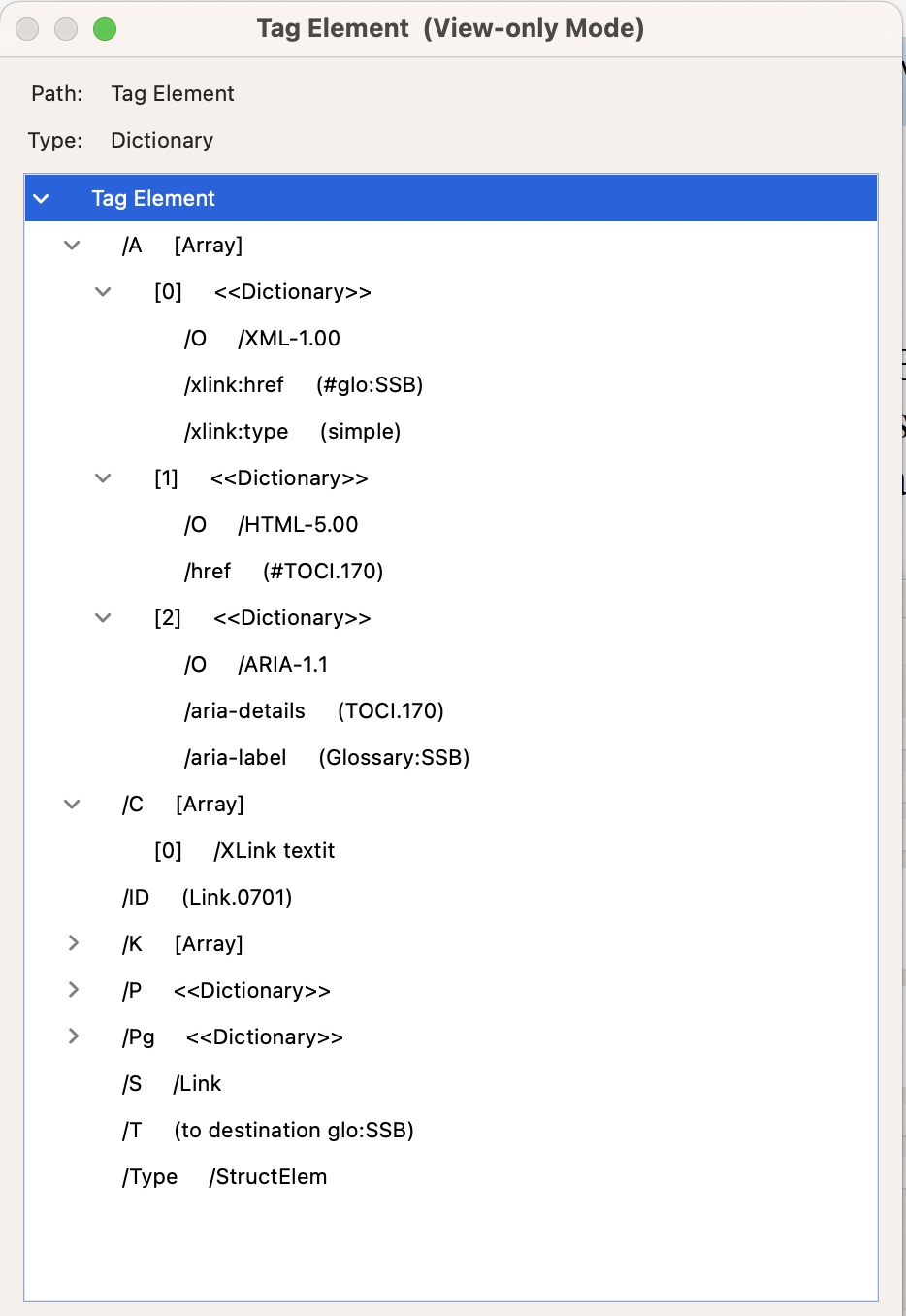
Task: Collapse the /C Array node
Action: tap(72, 805)
